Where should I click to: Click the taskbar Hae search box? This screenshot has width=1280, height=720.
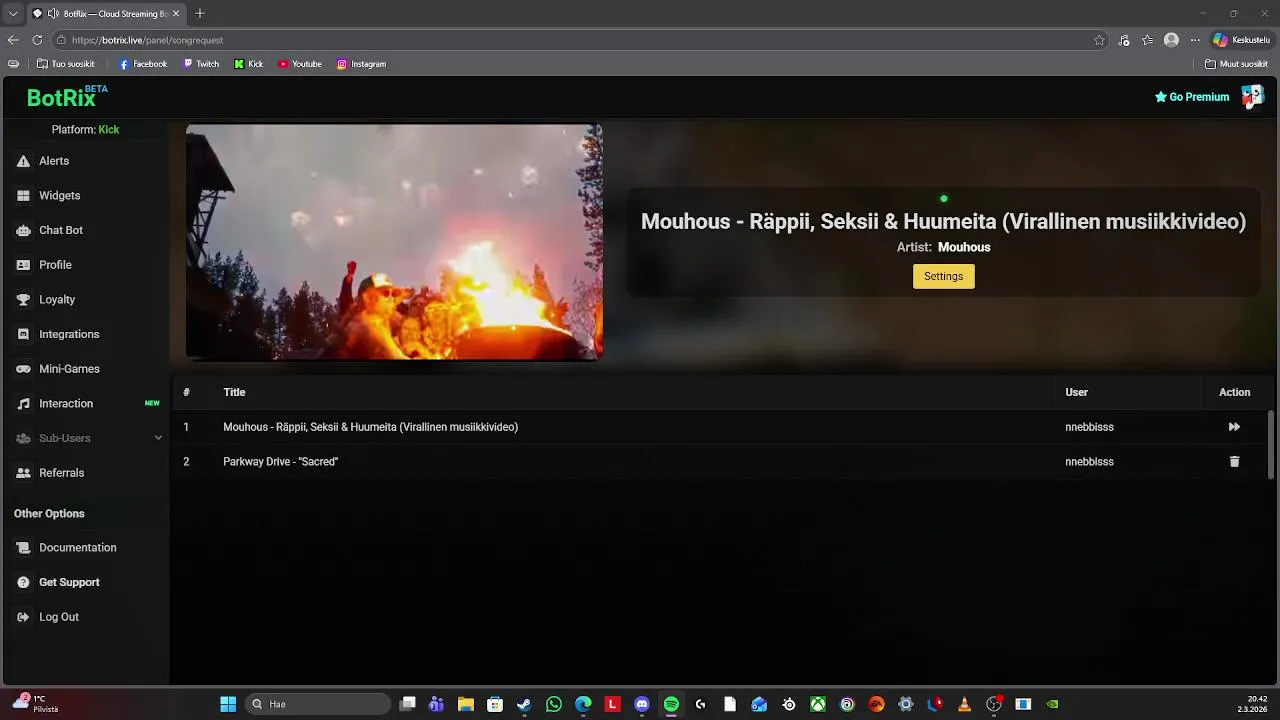(x=318, y=704)
